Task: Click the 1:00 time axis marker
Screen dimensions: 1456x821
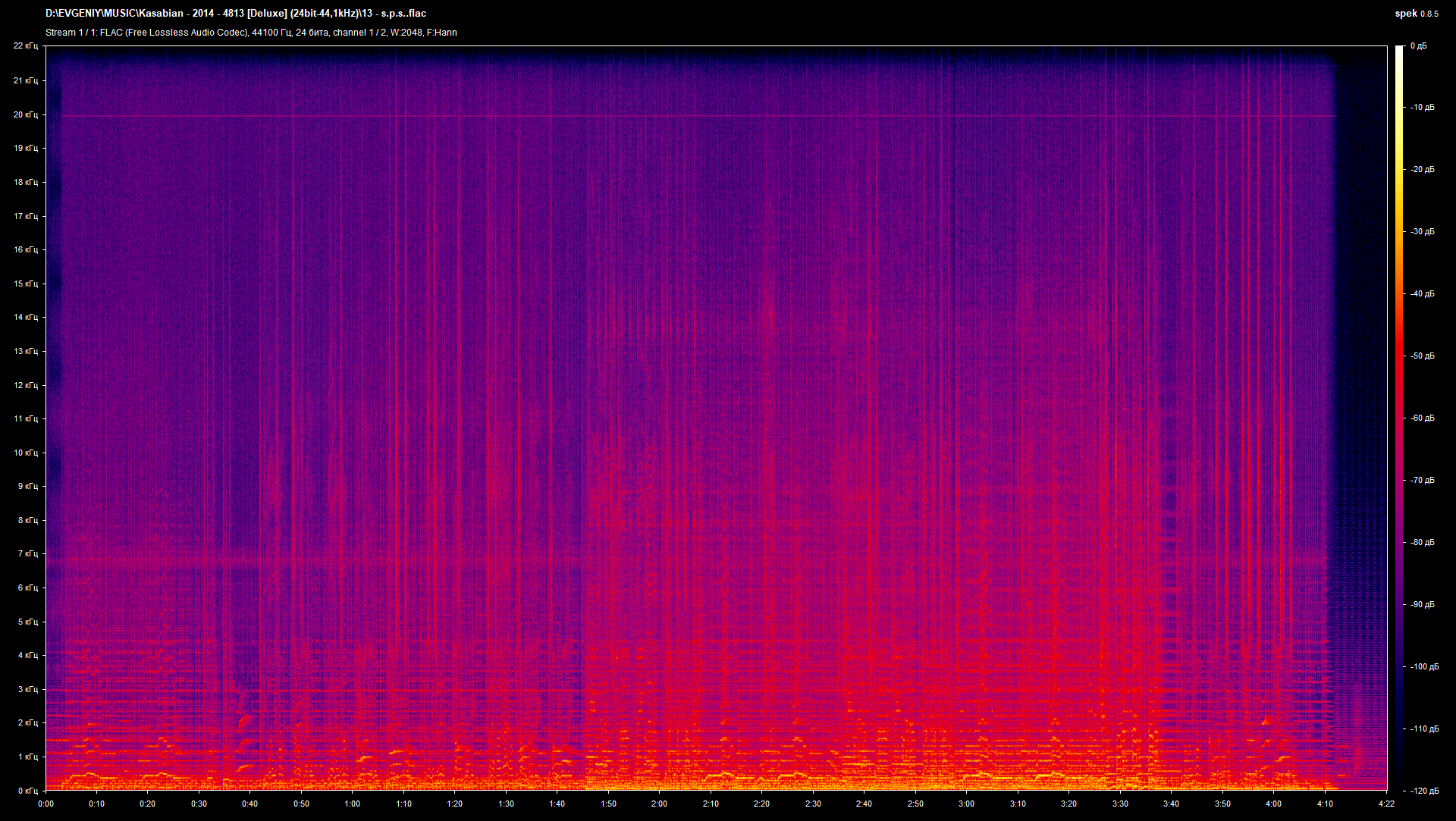Action: coord(352,804)
